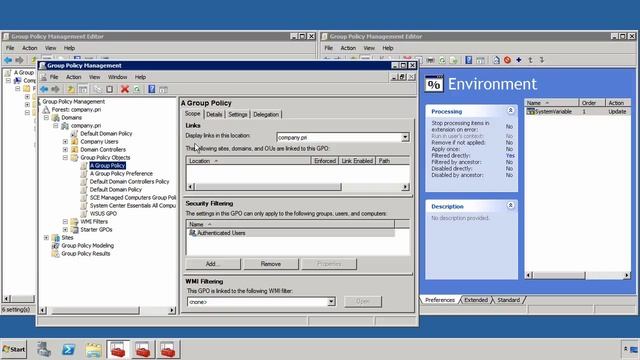The image size is (640, 360).
Task: Sort by the Location column header
Action: click(x=248, y=161)
